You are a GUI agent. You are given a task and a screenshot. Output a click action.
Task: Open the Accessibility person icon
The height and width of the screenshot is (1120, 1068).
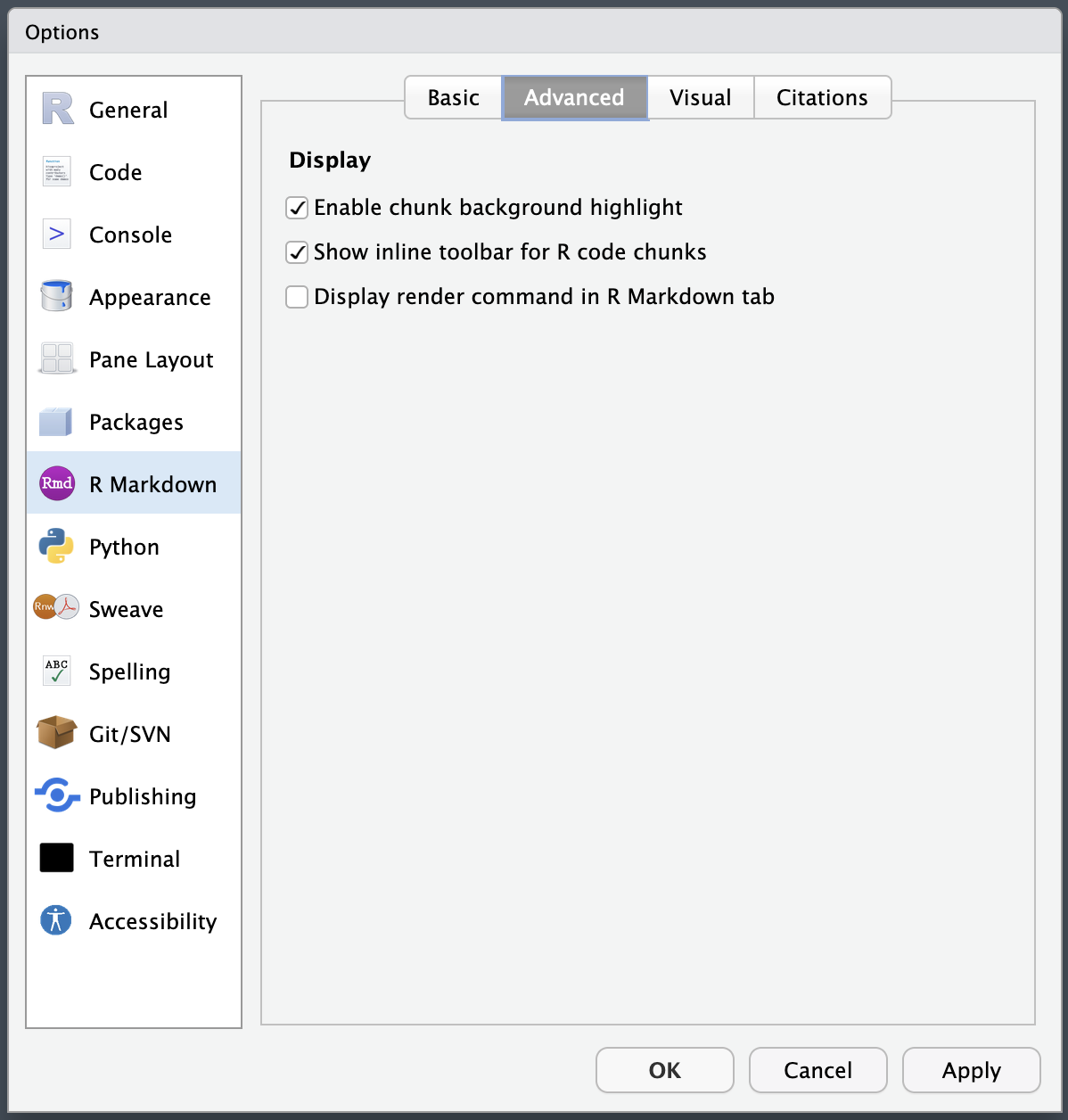tap(56, 920)
